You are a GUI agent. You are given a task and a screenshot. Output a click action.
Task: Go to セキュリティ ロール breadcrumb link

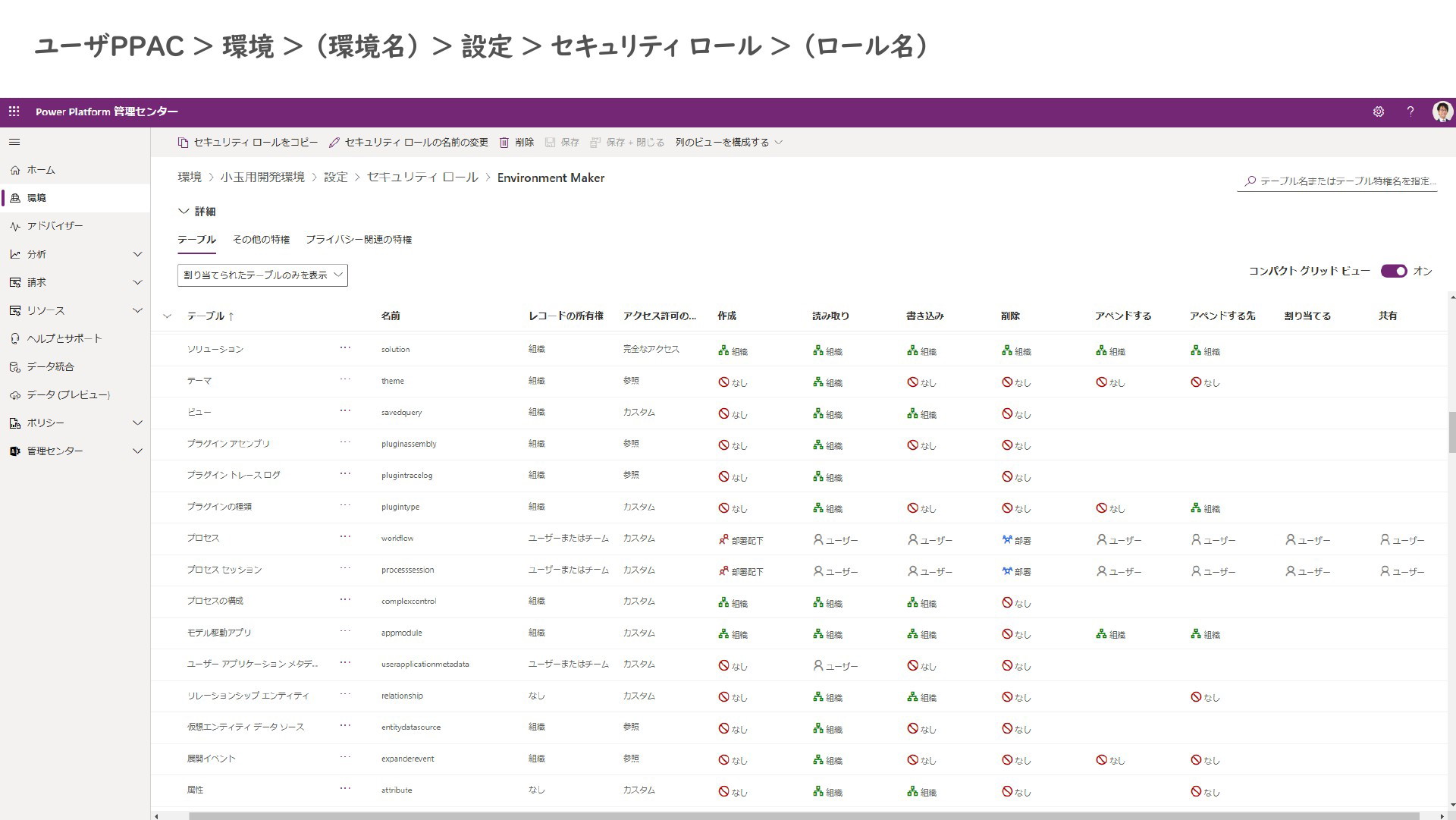(422, 178)
